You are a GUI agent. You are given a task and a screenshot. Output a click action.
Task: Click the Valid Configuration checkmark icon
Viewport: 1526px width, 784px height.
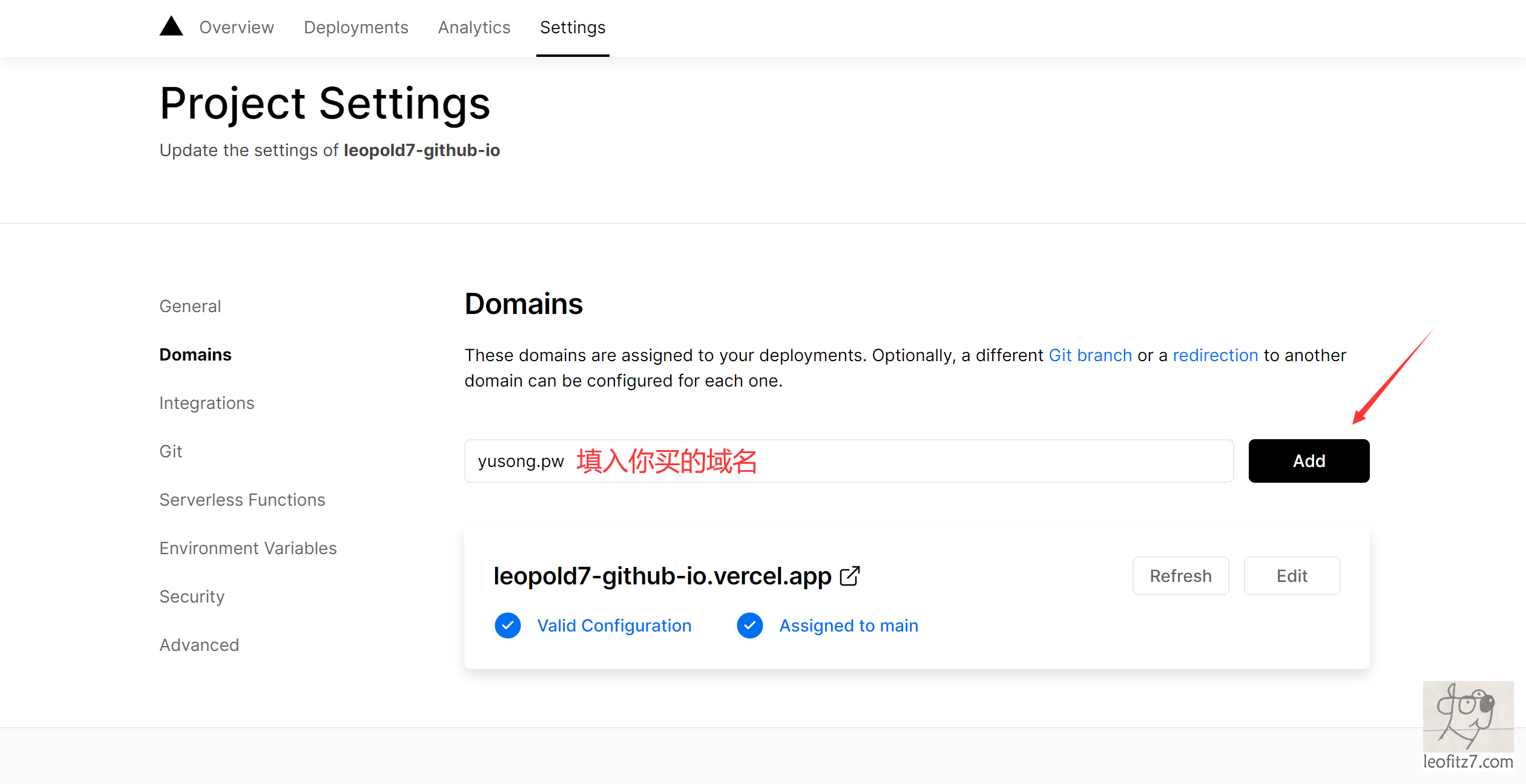pyautogui.click(x=507, y=626)
